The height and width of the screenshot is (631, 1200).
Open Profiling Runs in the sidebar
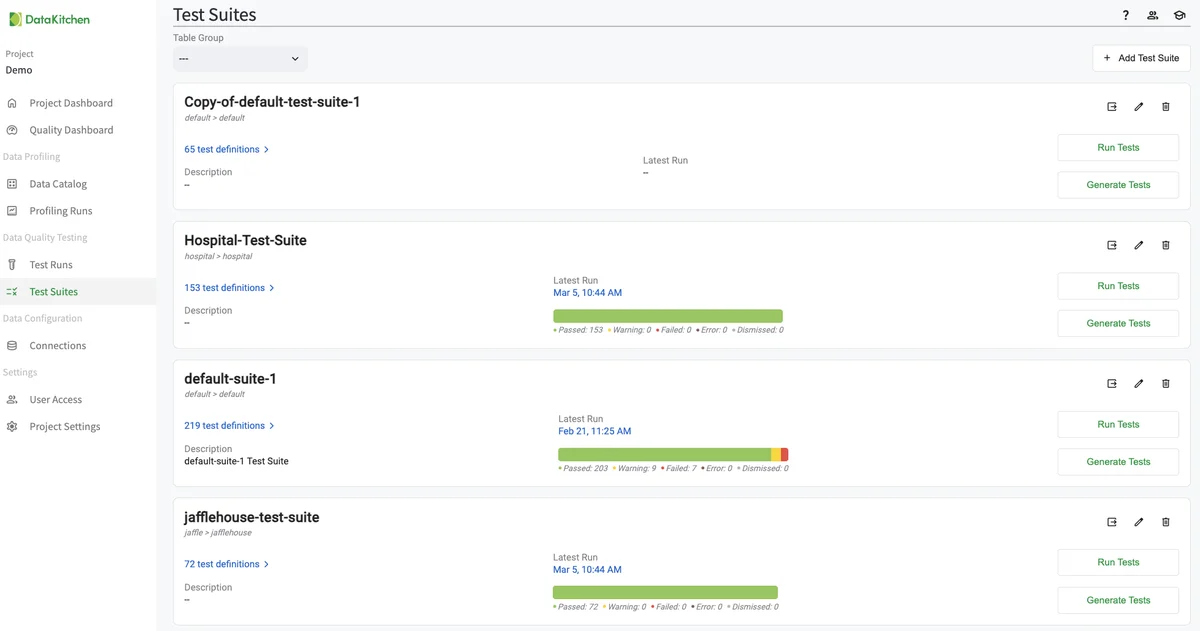(61, 210)
